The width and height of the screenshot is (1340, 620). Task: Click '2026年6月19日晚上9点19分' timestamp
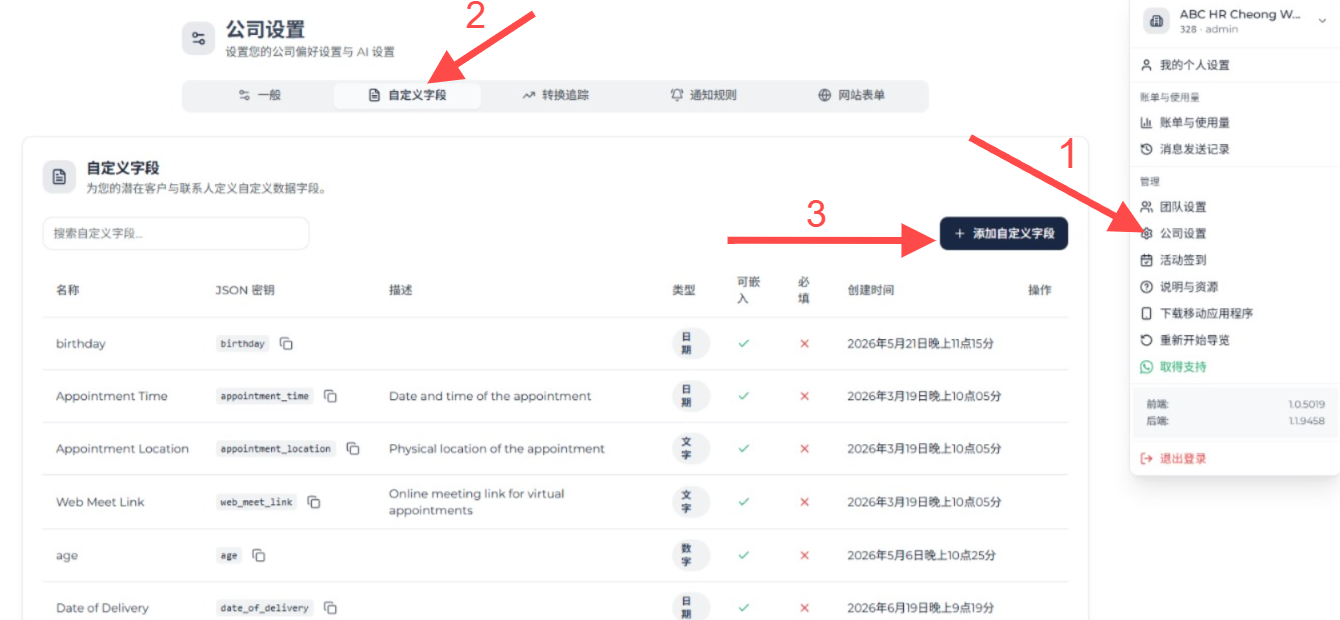pyautogui.click(x=918, y=608)
